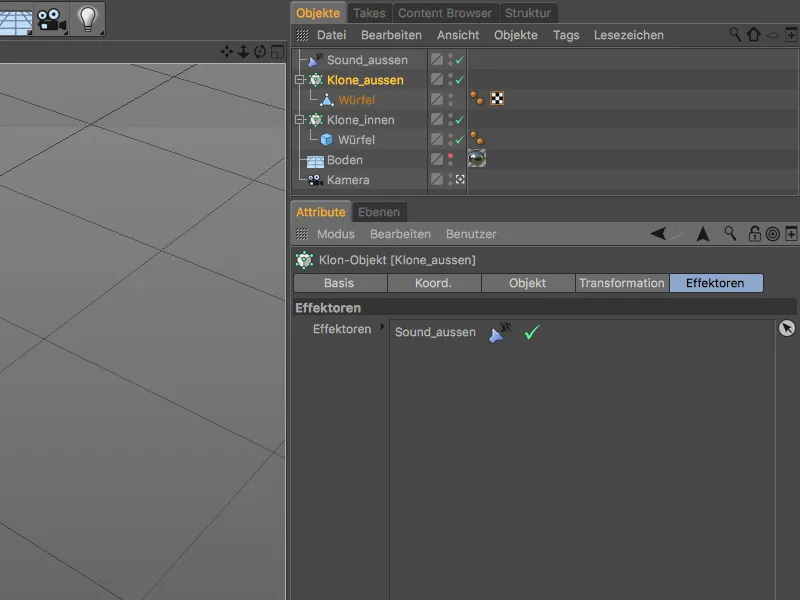
Task: Toggle Sound_aussen checkmark in Effektoren list
Action: [x=532, y=332]
